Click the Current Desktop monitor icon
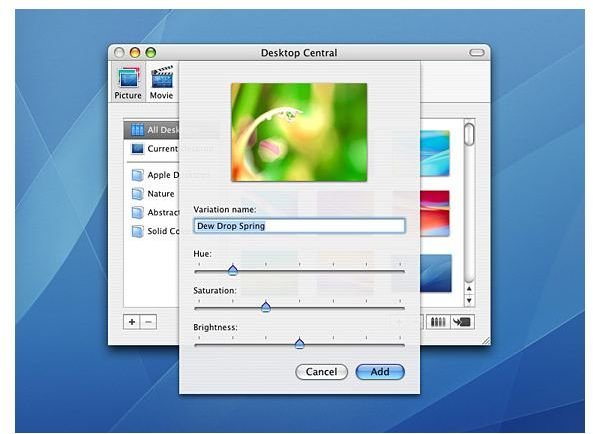The image size is (593, 434). (137, 149)
